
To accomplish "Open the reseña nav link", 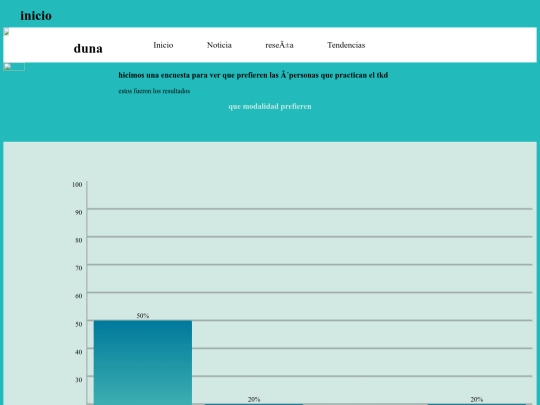I will point(279,45).
